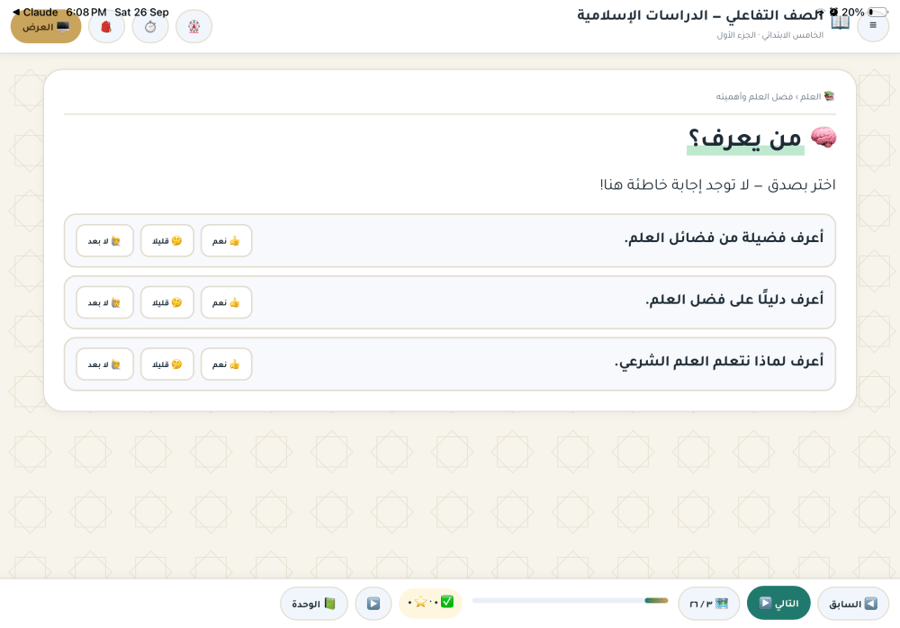Go back with السابق button
Viewport: 900px width, 628px height.
click(x=853, y=603)
